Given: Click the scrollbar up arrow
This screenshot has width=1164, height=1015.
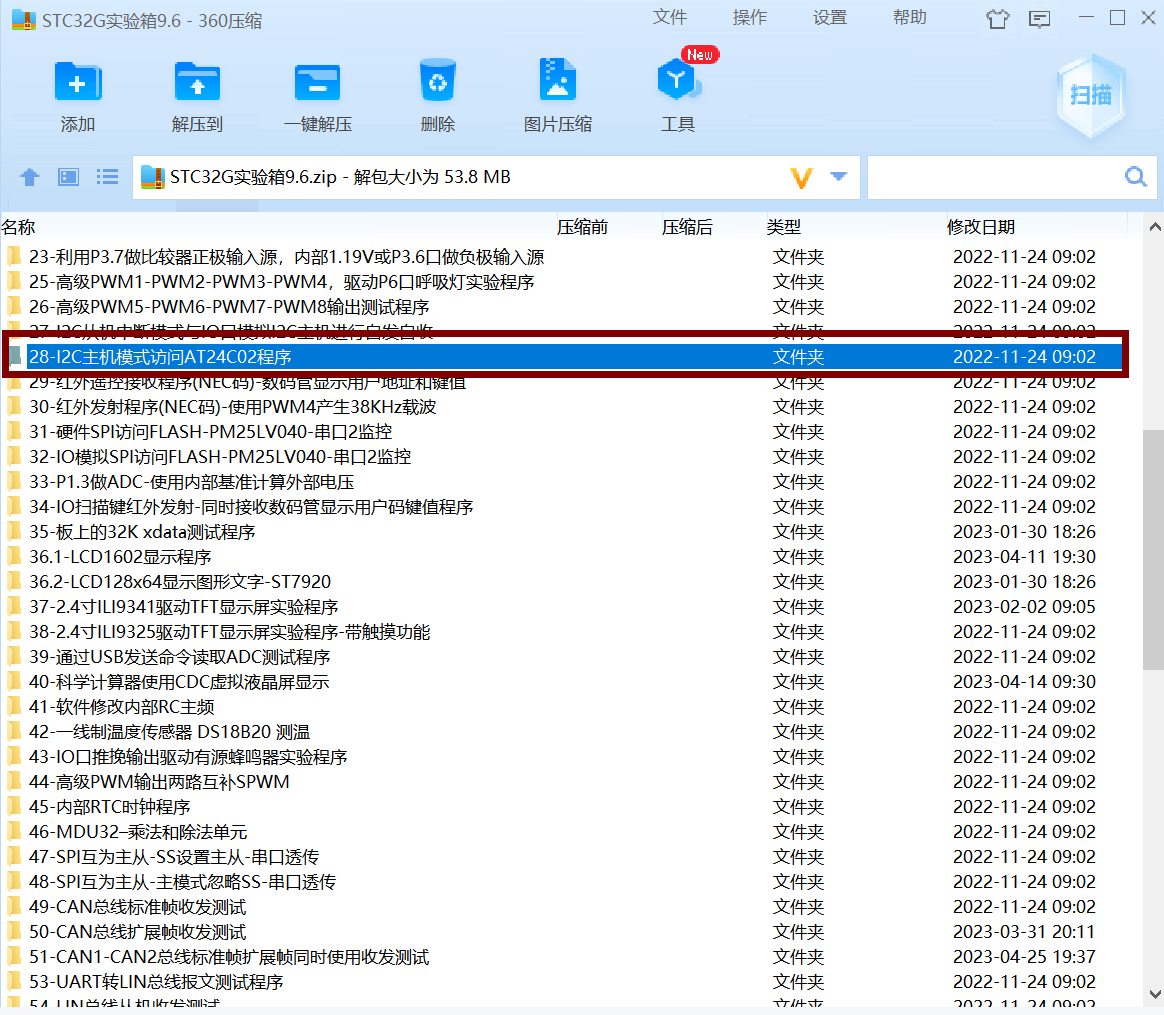Looking at the screenshot, I should [x=1154, y=227].
